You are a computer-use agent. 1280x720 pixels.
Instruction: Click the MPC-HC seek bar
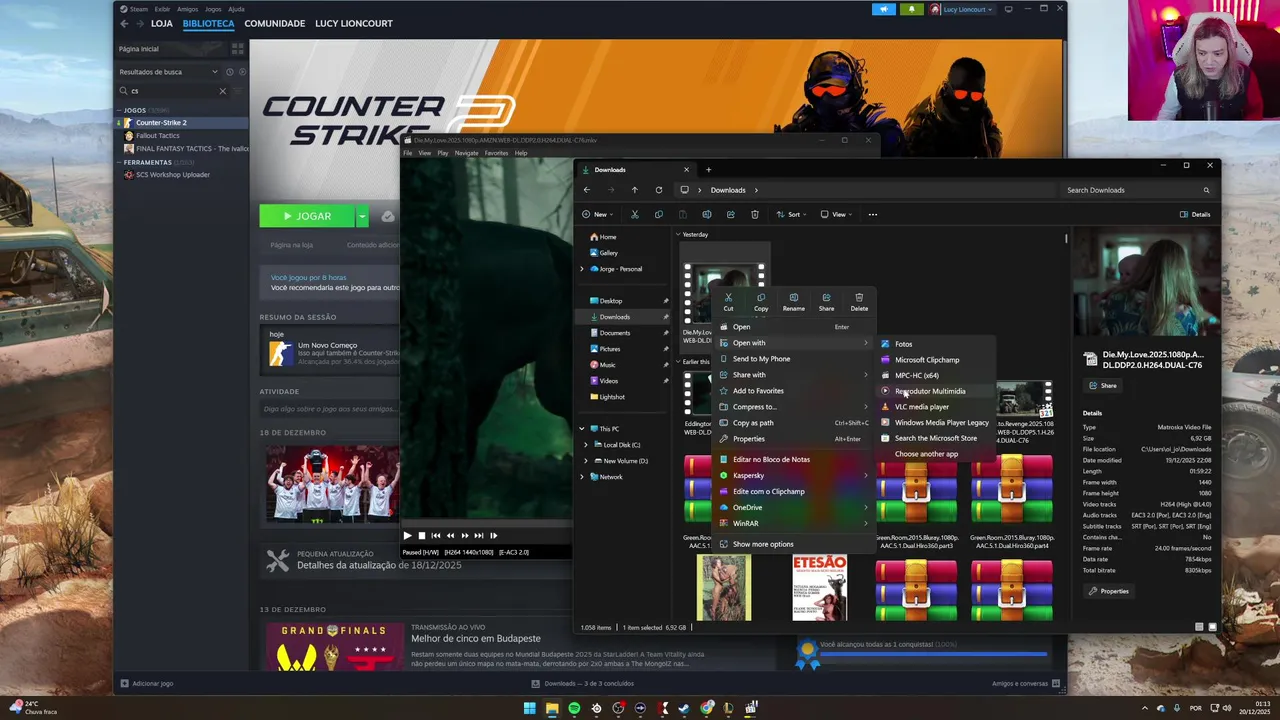pyautogui.click(x=487, y=523)
